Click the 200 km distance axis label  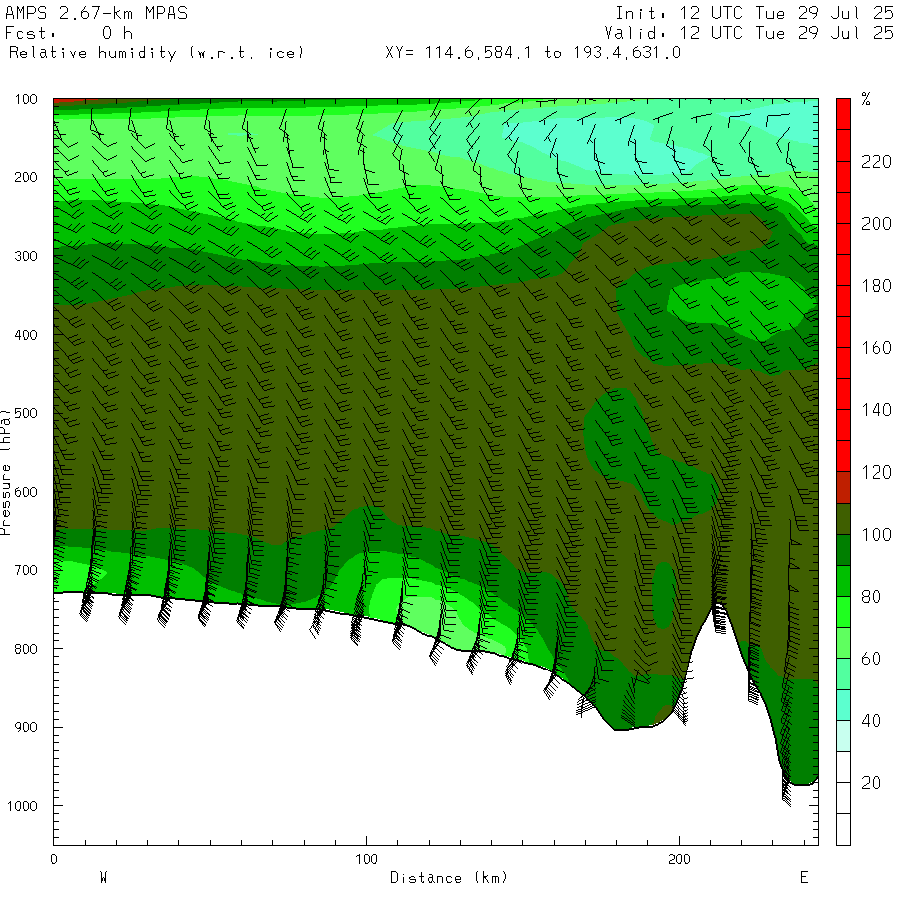click(x=679, y=859)
